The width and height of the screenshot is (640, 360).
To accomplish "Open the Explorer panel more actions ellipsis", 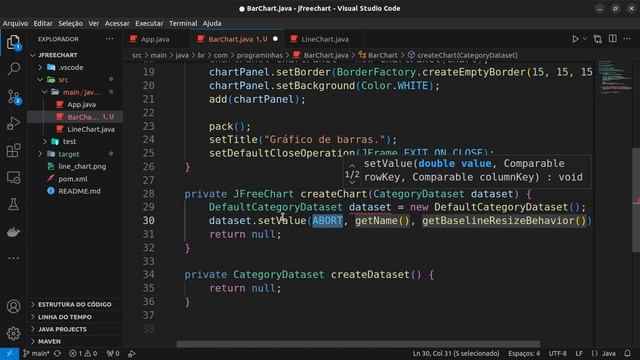I will point(110,39).
